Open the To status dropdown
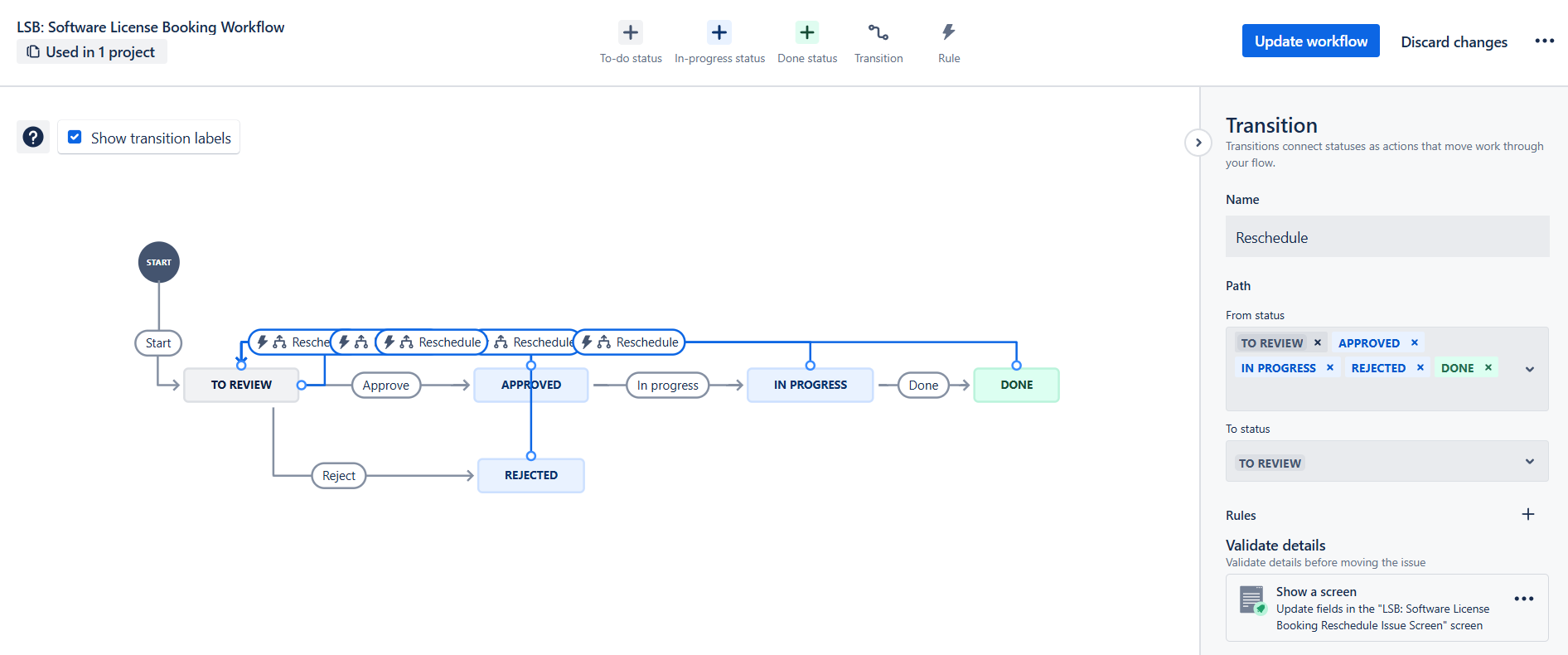 click(1387, 461)
